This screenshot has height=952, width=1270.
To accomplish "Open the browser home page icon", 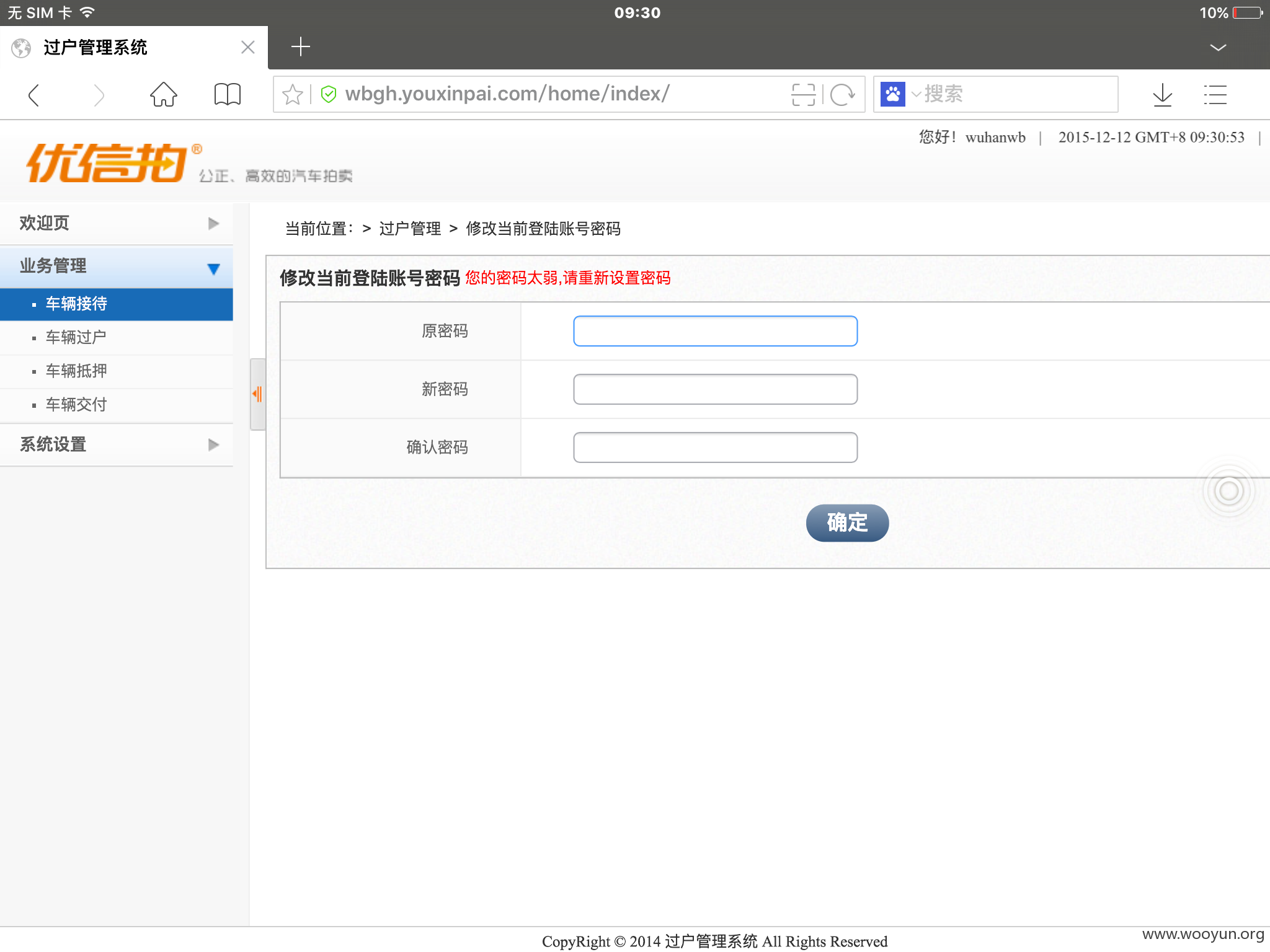I will 164,94.
